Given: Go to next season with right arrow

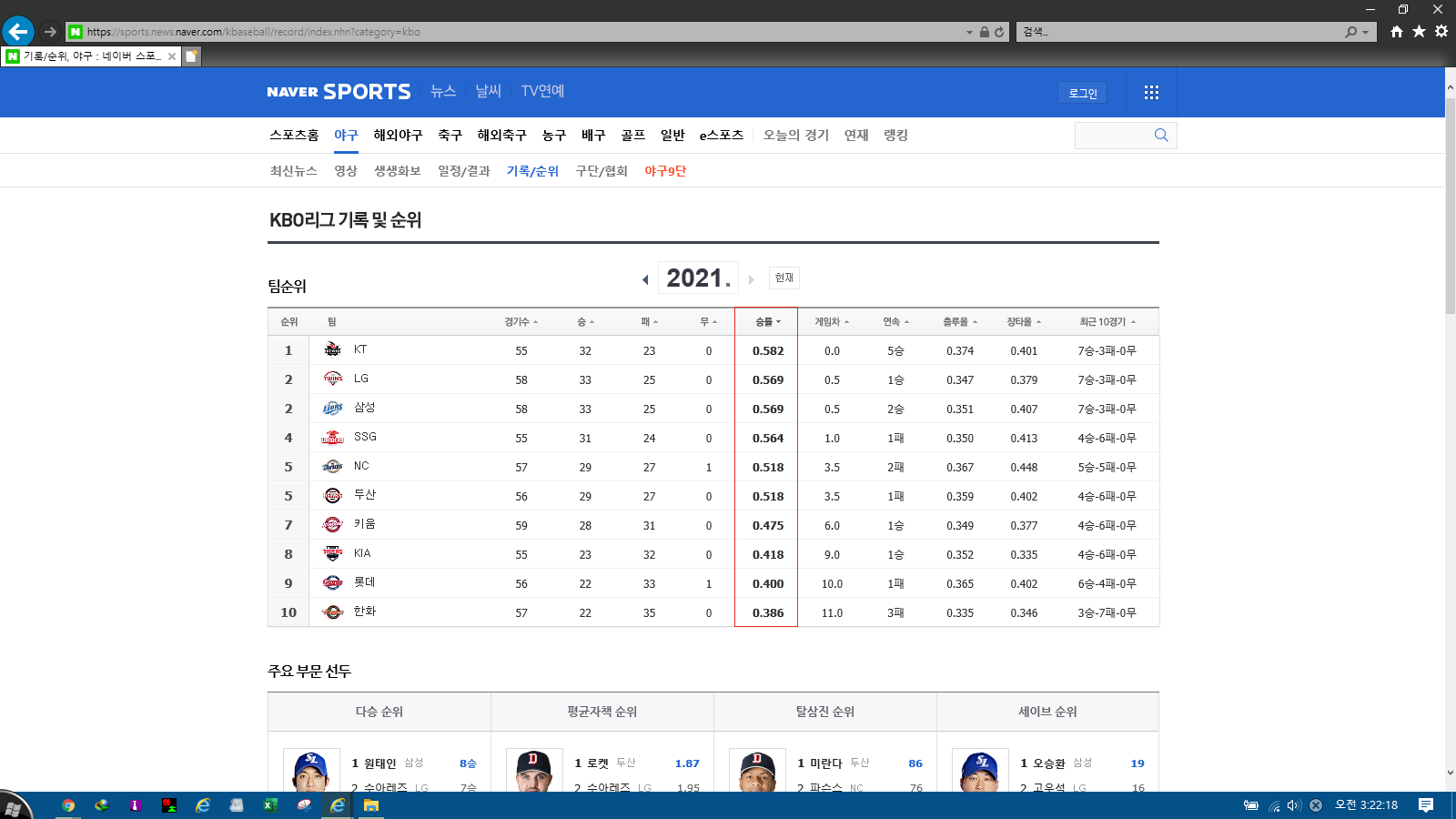Looking at the screenshot, I should point(751,279).
